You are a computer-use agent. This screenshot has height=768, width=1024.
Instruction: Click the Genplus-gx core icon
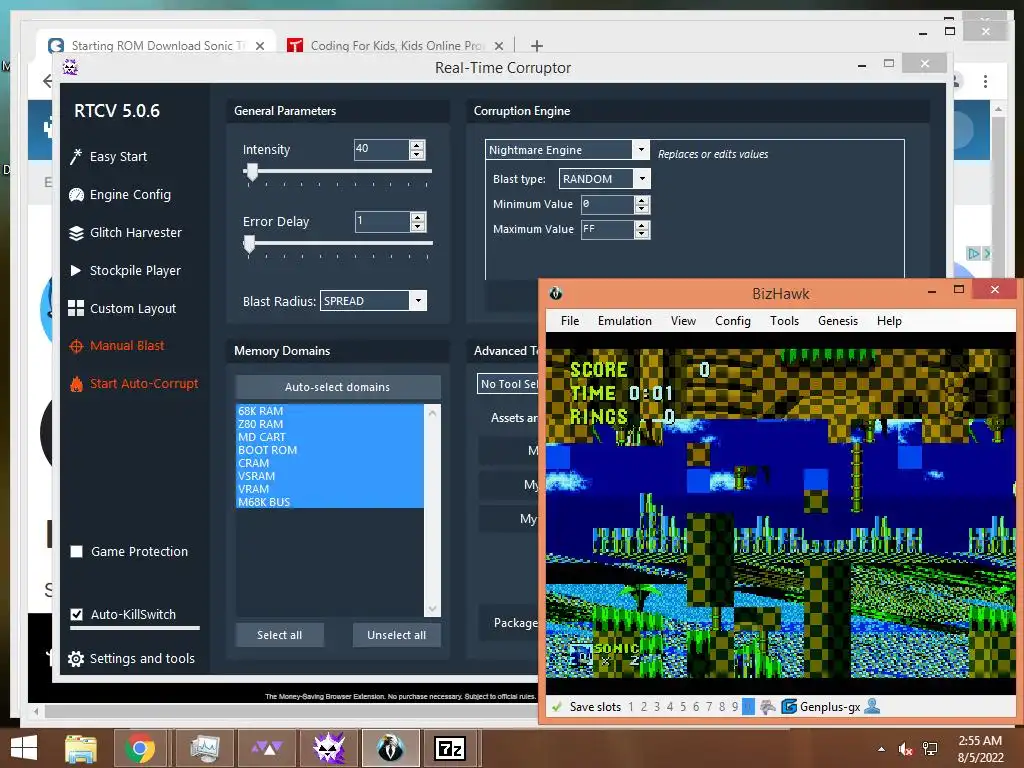[789, 707]
